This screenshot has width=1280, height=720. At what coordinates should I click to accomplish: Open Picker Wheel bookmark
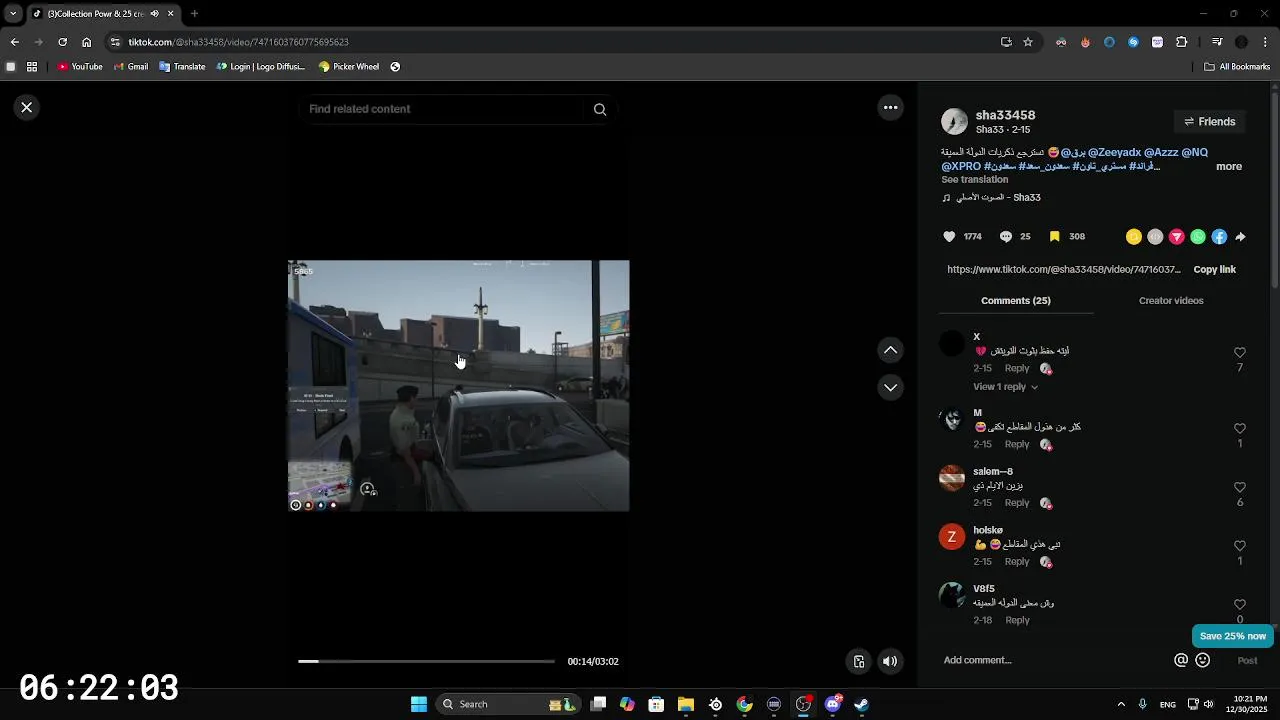coord(349,67)
